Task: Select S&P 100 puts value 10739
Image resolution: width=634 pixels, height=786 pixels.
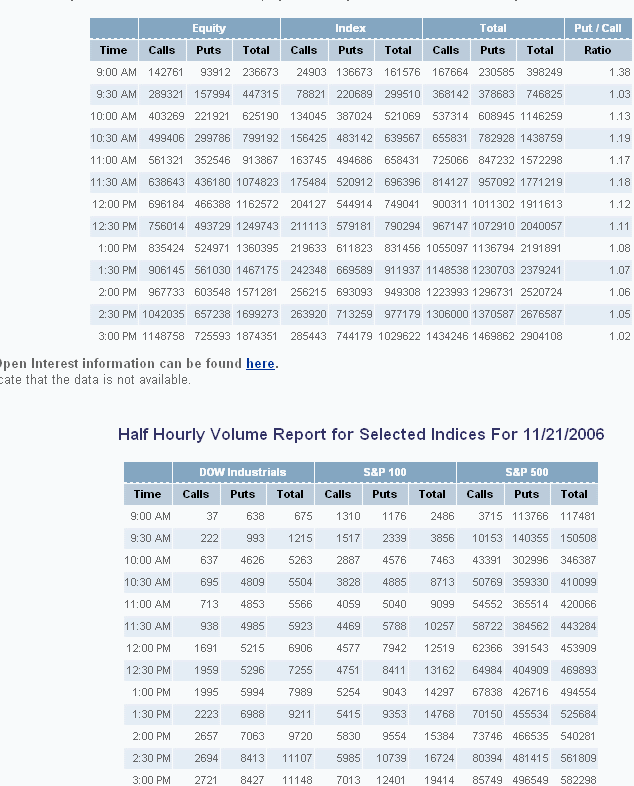Action: pos(391,758)
